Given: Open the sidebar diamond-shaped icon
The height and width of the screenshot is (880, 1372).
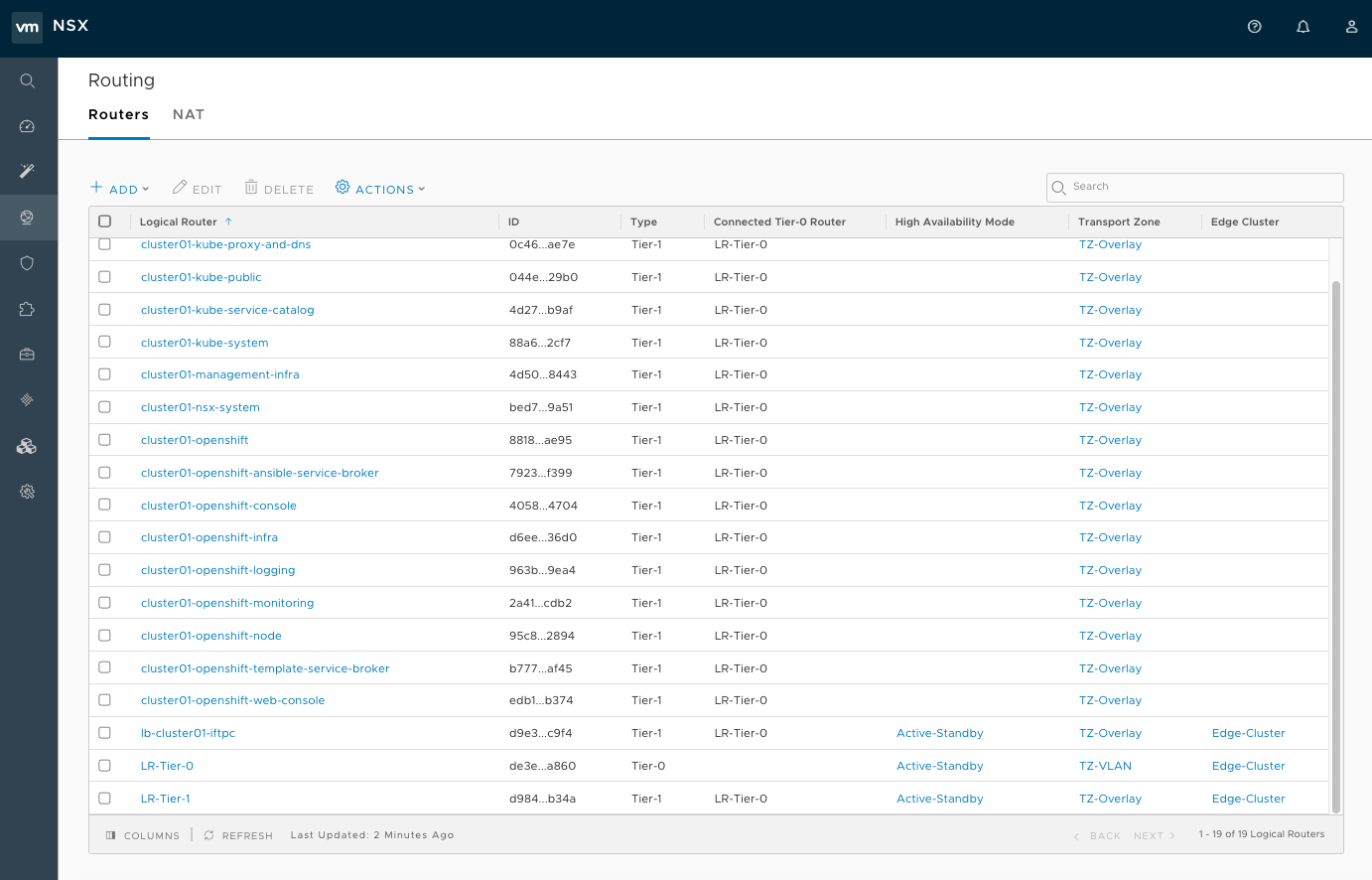Looking at the screenshot, I should (28, 399).
